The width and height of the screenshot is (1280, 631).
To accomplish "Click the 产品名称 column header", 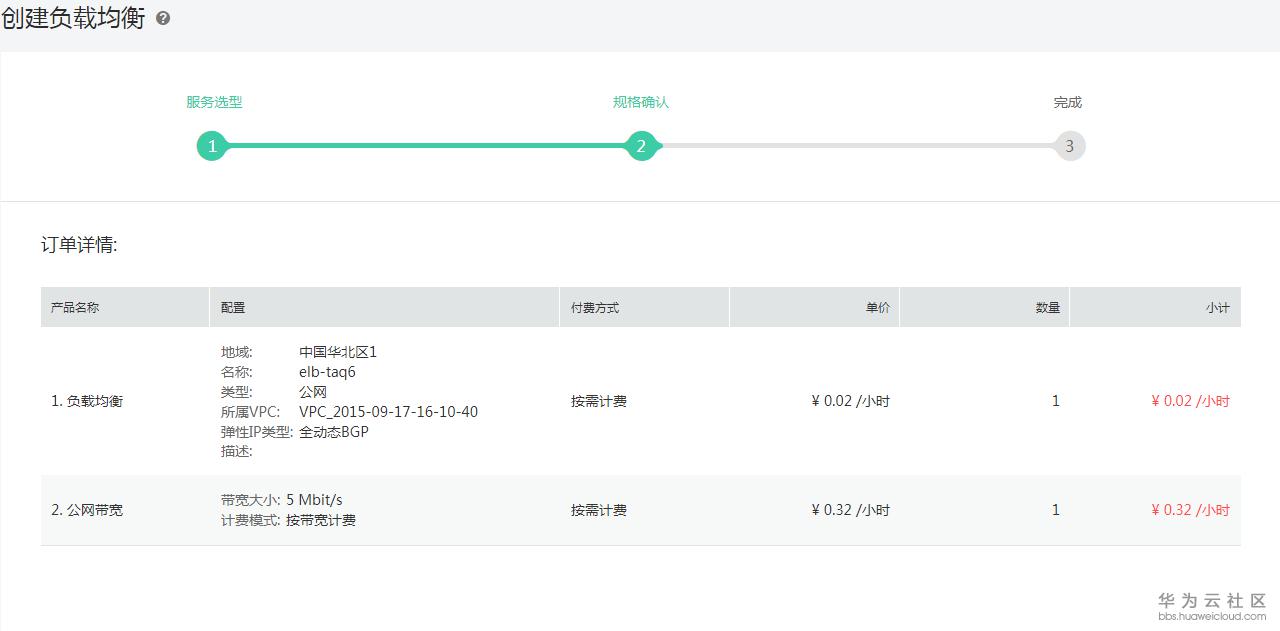I will tap(75, 307).
